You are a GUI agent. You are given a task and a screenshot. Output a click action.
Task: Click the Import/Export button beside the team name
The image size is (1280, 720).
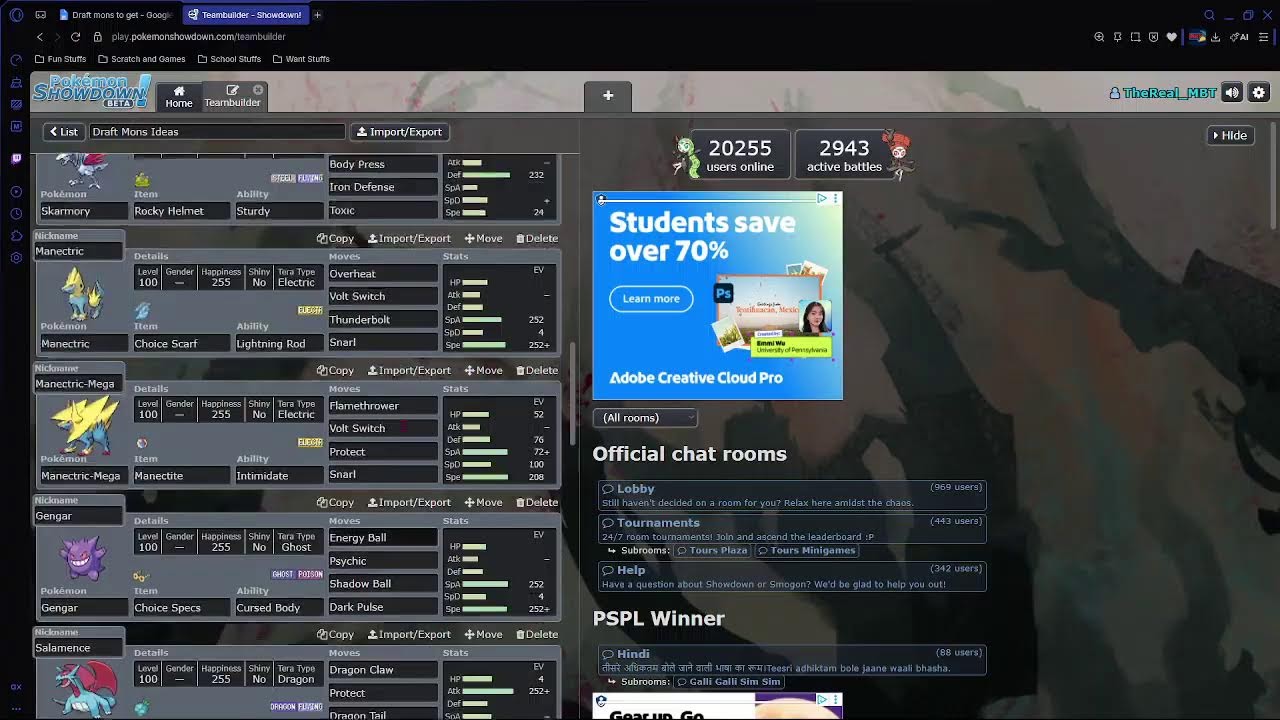pyautogui.click(x=398, y=132)
